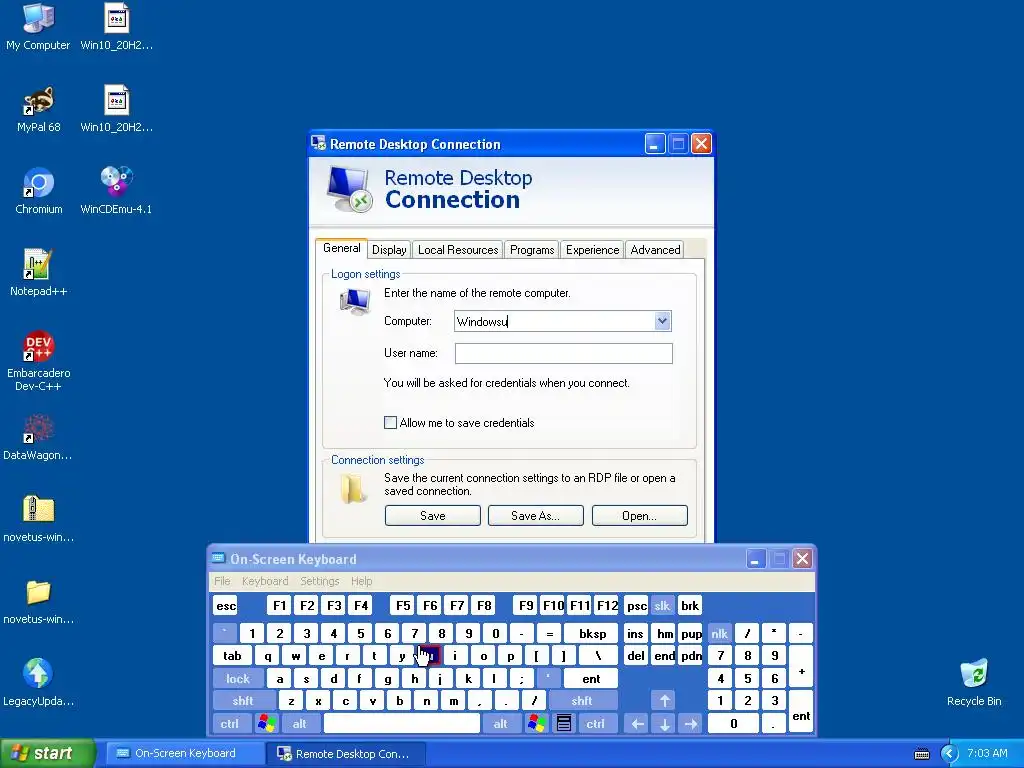The height and width of the screenshot is (768, 1024).
Task: Click the left arrow key on On-Screen Keyboard
Action: [637, 724]
